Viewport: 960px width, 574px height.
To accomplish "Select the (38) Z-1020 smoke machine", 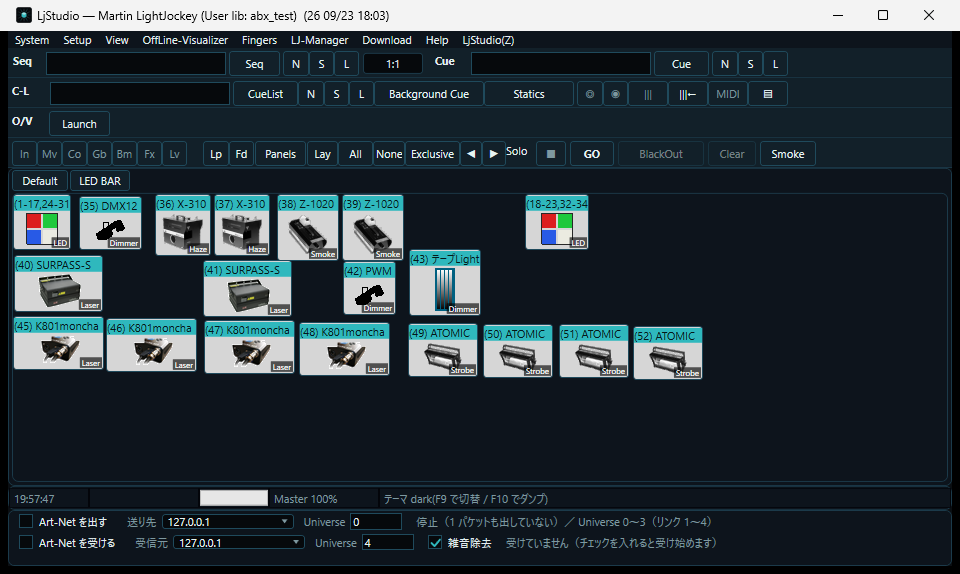I will (308, 228).
